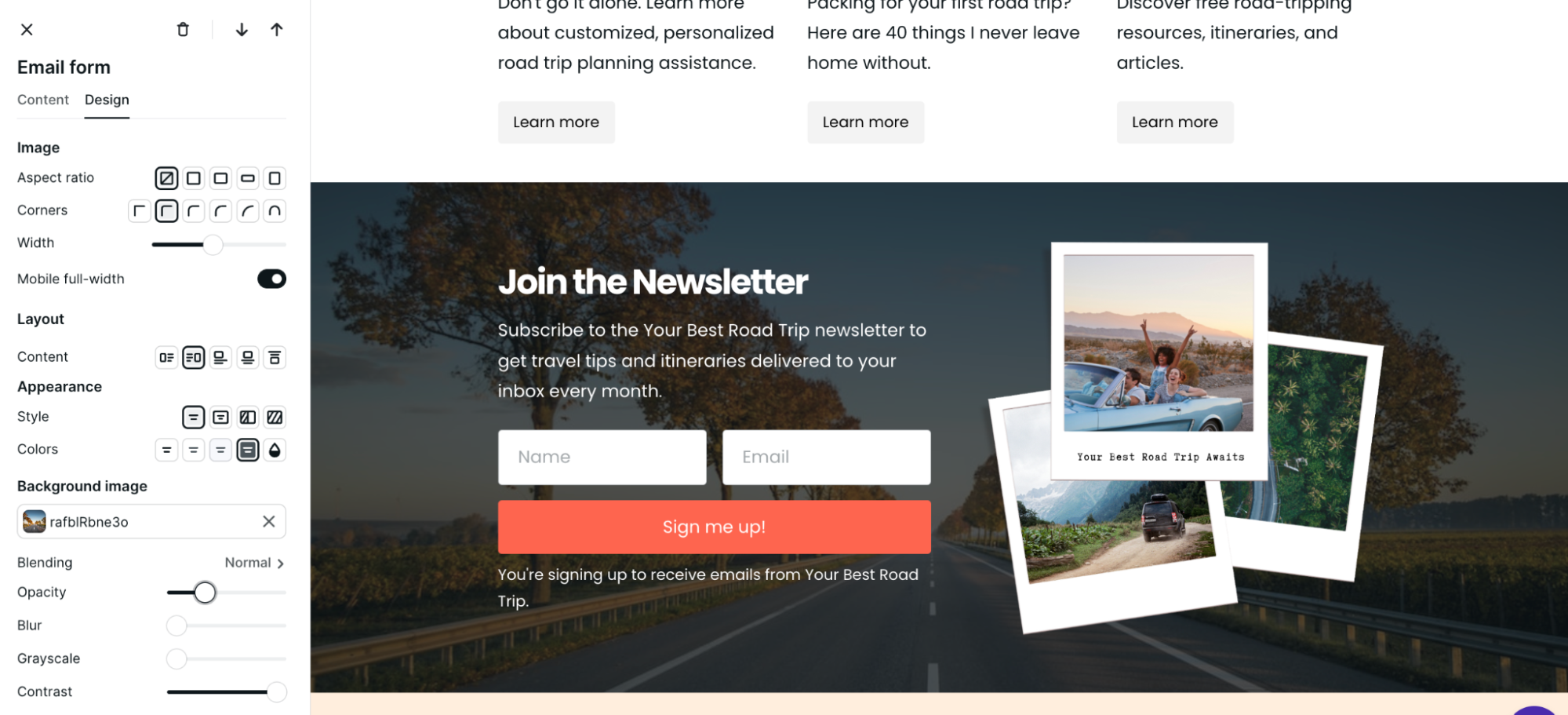Choose the wide landscape aspect ratio icon
The height and width of the screenshot is (715, 1568).
coord(248,178)
